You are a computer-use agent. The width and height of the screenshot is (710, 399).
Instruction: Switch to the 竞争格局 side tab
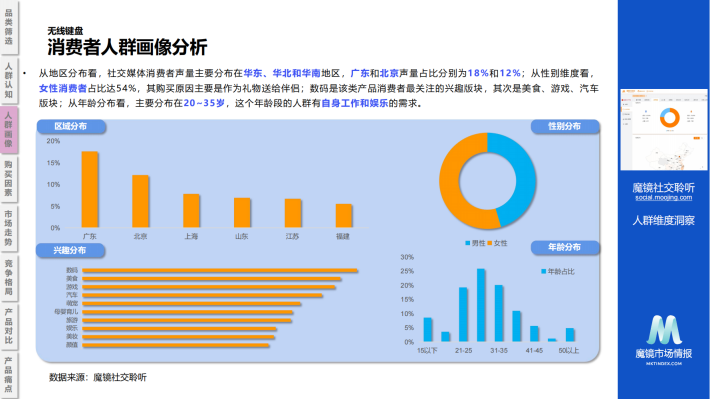point(9,277)
